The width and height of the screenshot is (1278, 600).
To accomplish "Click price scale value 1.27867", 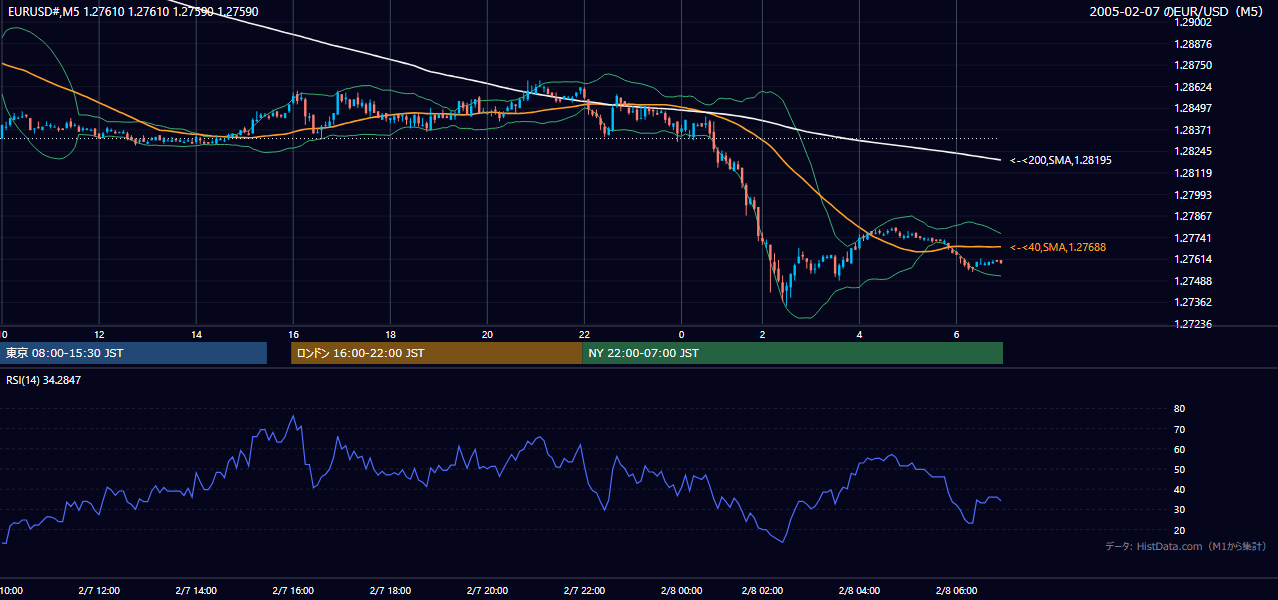I will coord(1192,216).
